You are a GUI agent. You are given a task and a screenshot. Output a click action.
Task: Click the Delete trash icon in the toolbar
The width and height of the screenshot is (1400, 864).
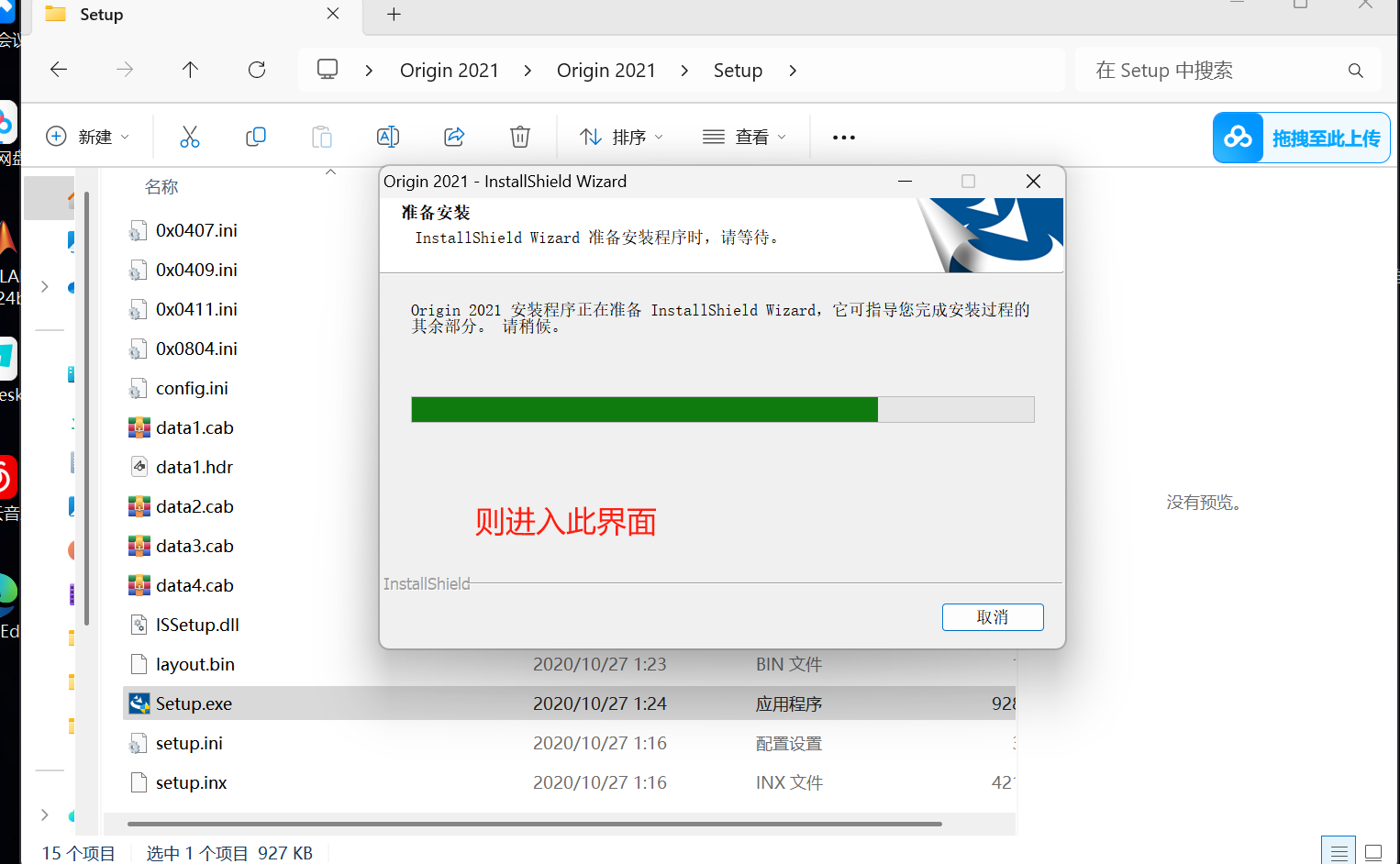click(520, 136)
